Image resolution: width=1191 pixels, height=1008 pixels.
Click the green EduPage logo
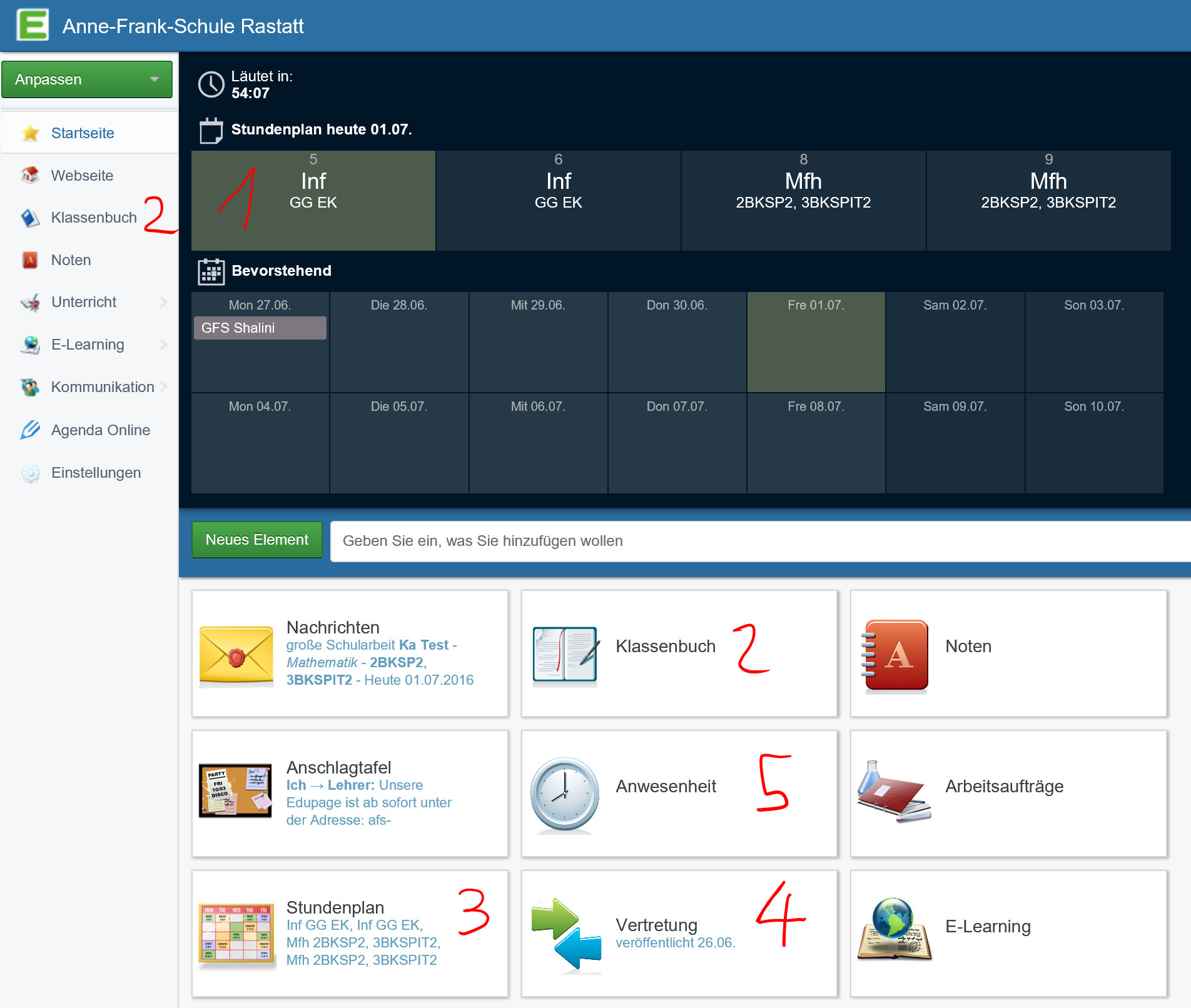[x=33, y=25]
